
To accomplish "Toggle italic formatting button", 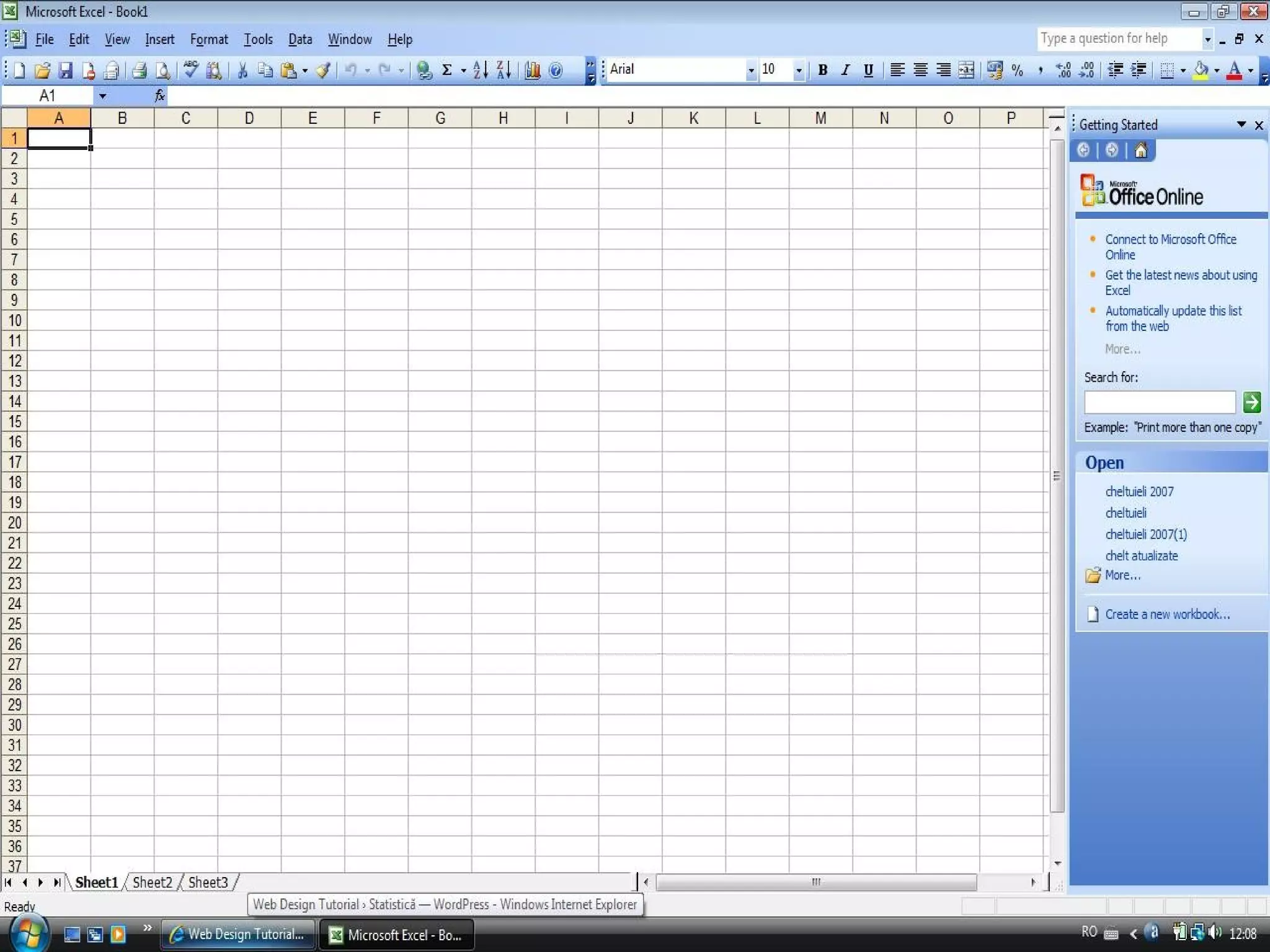I will pyautogui.click(x=845, y=70).
